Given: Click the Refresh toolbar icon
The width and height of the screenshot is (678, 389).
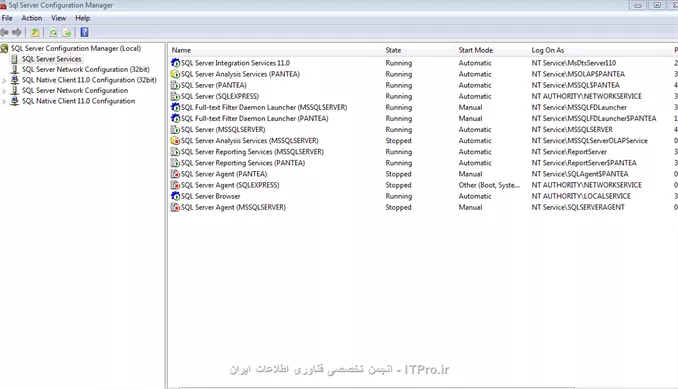Looking at the screenshot, I should click(x=53, y=32).
